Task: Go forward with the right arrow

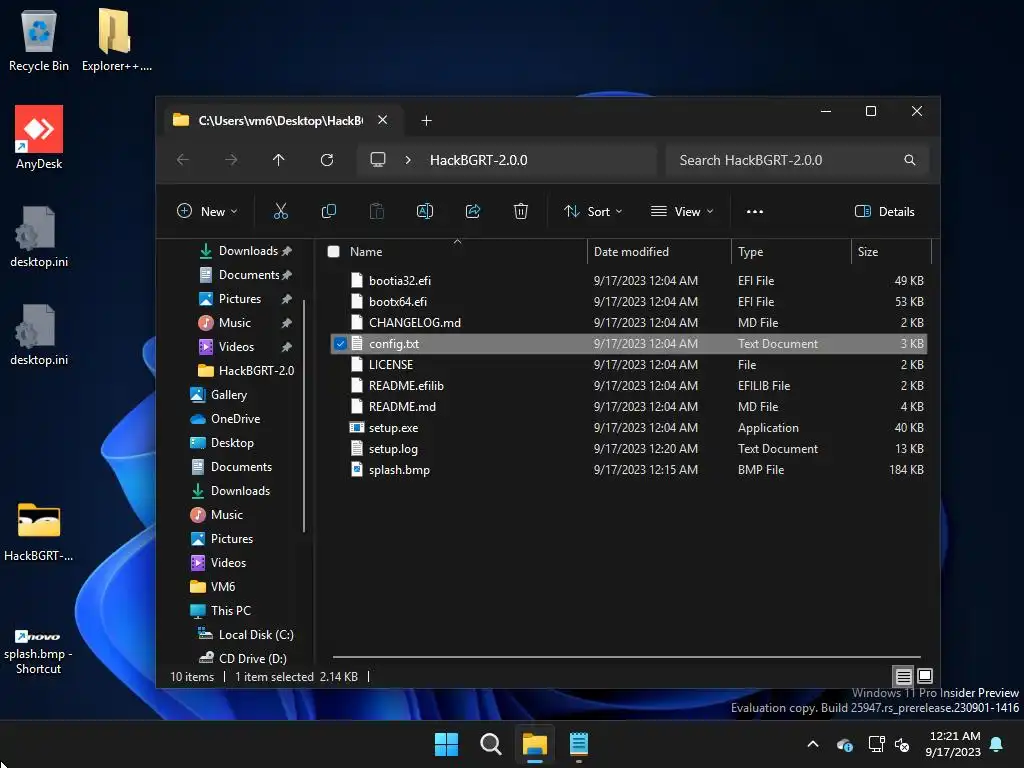Action: click(x=231, y=160)
